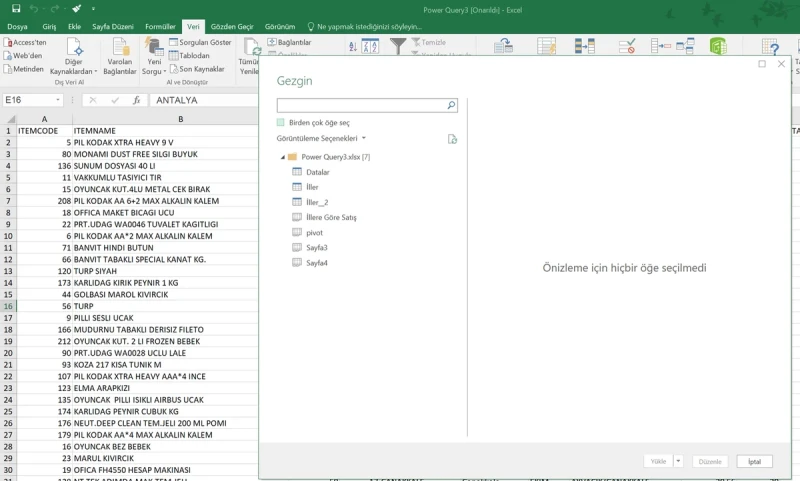800x481 pixels.
Task: Import data with Metinden
Action: [24, 69]
